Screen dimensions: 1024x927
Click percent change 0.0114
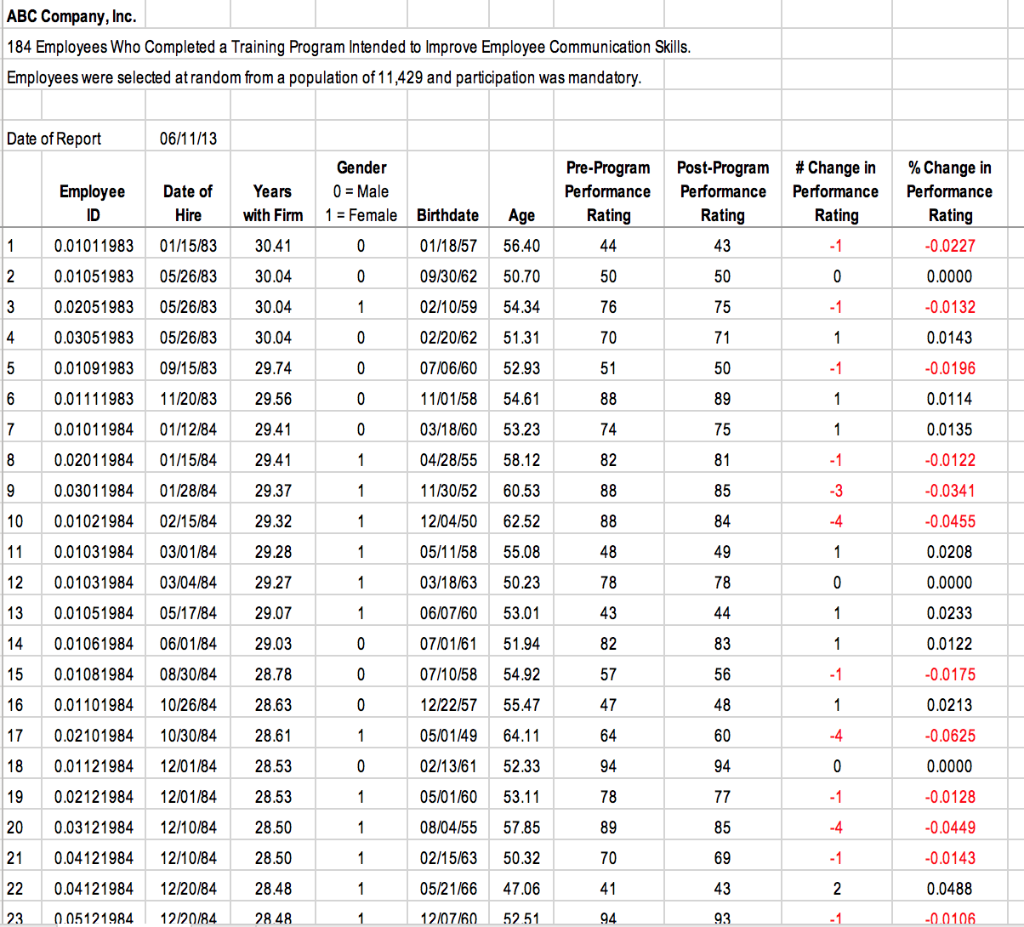pos(950,399)
